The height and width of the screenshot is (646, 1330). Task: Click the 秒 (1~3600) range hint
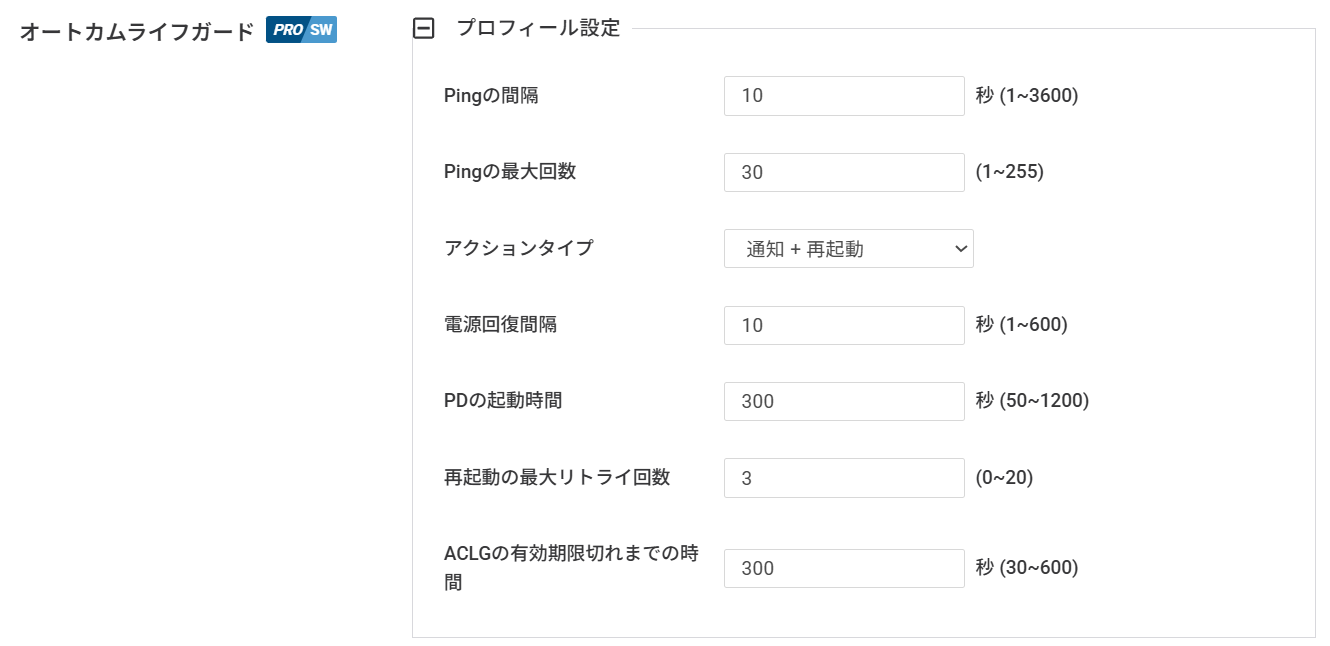(1026, 96)
